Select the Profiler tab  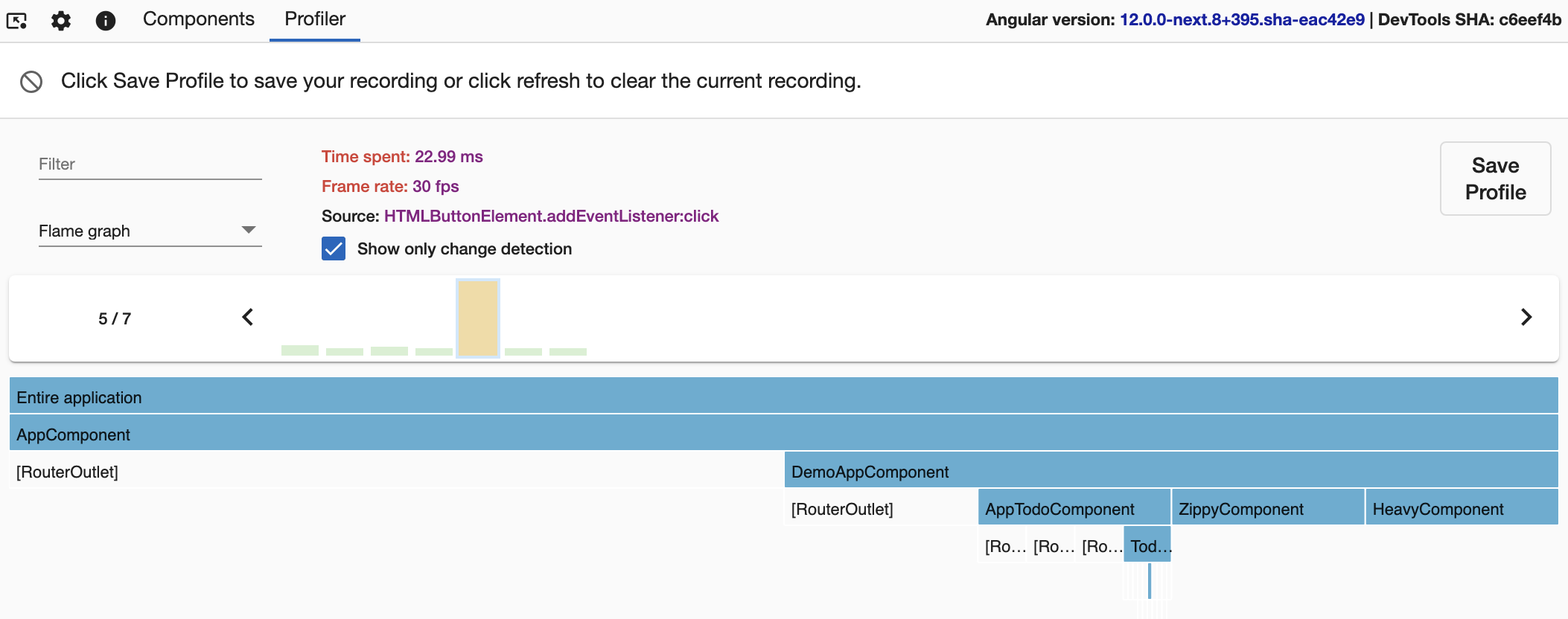315,19
